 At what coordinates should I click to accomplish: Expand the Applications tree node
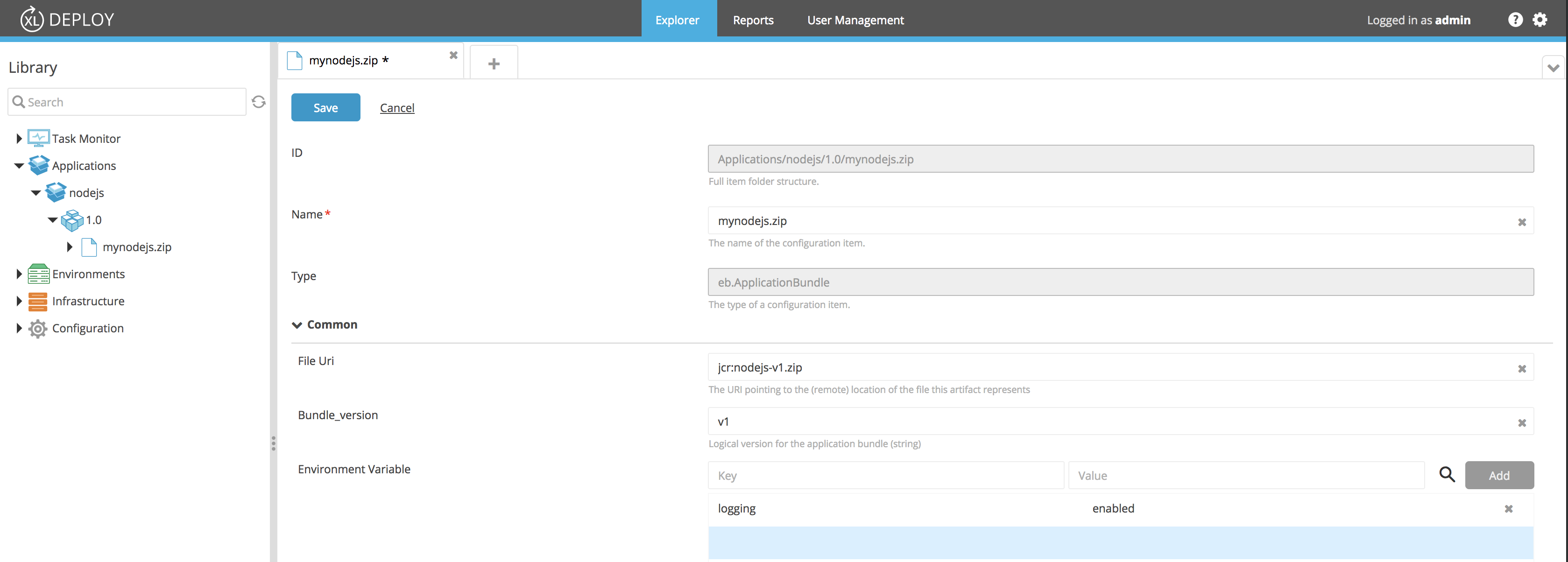(x=18, y=165)
